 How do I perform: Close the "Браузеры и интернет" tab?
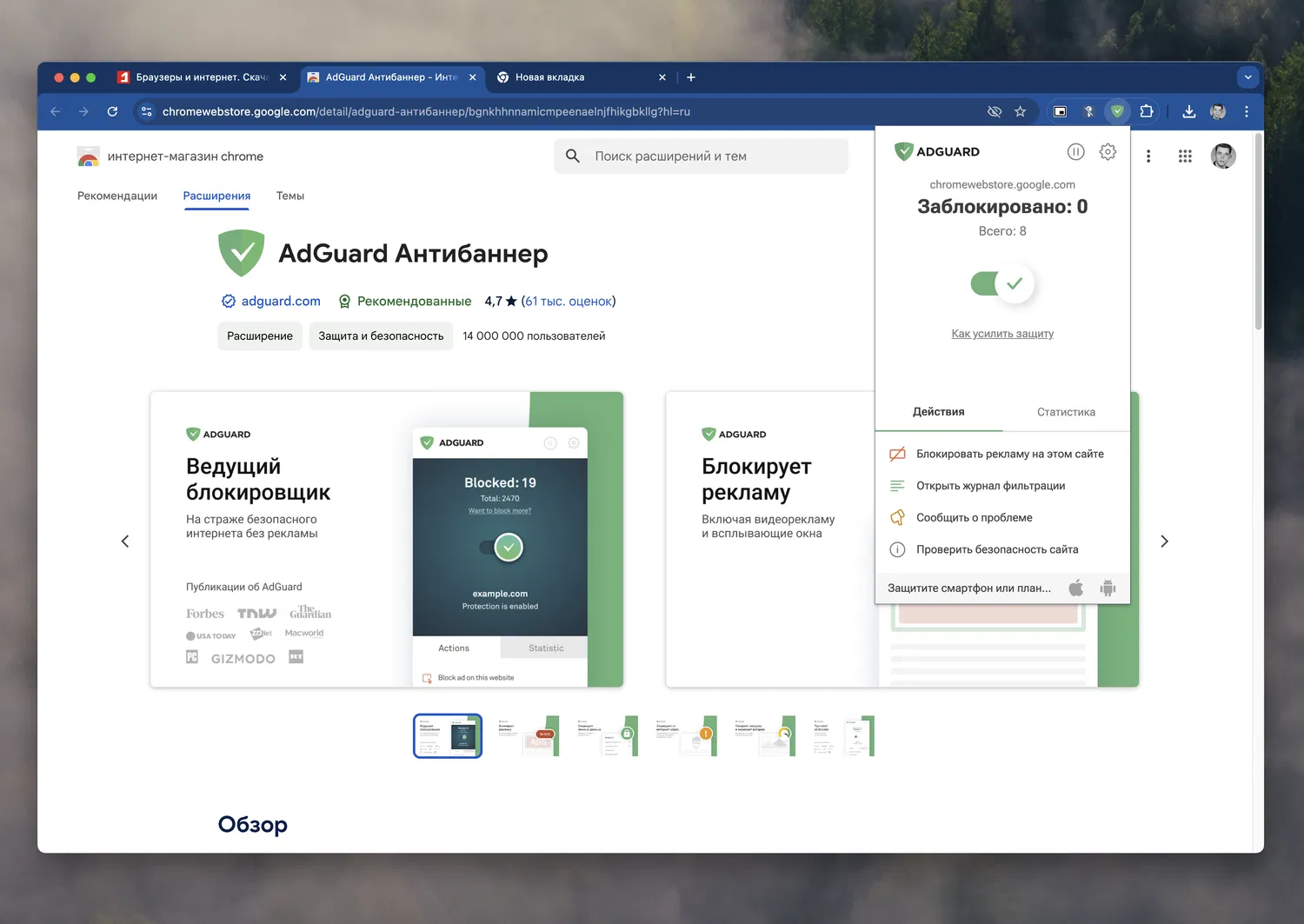(283, 77)
